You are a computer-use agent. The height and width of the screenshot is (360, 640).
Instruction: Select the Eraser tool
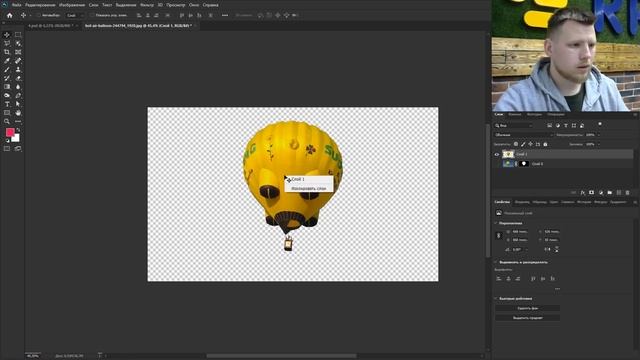18,78
